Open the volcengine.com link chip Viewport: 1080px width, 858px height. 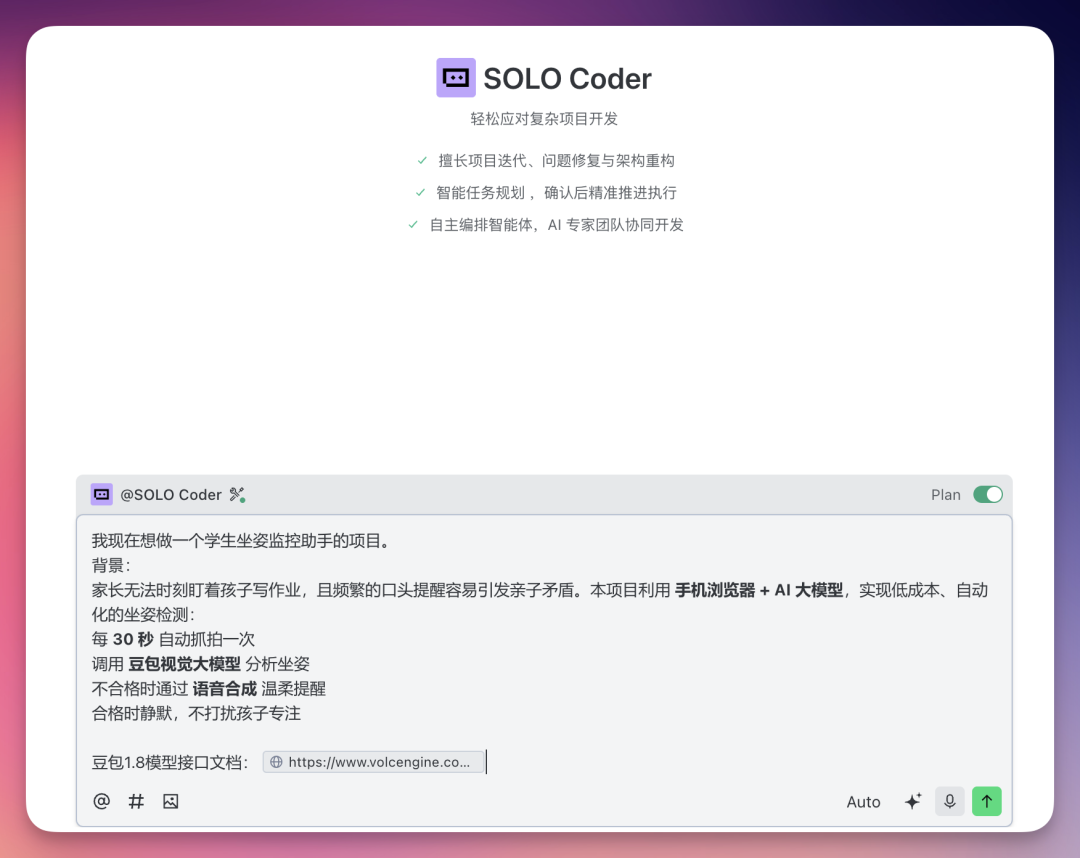click(x=378, y=762)
